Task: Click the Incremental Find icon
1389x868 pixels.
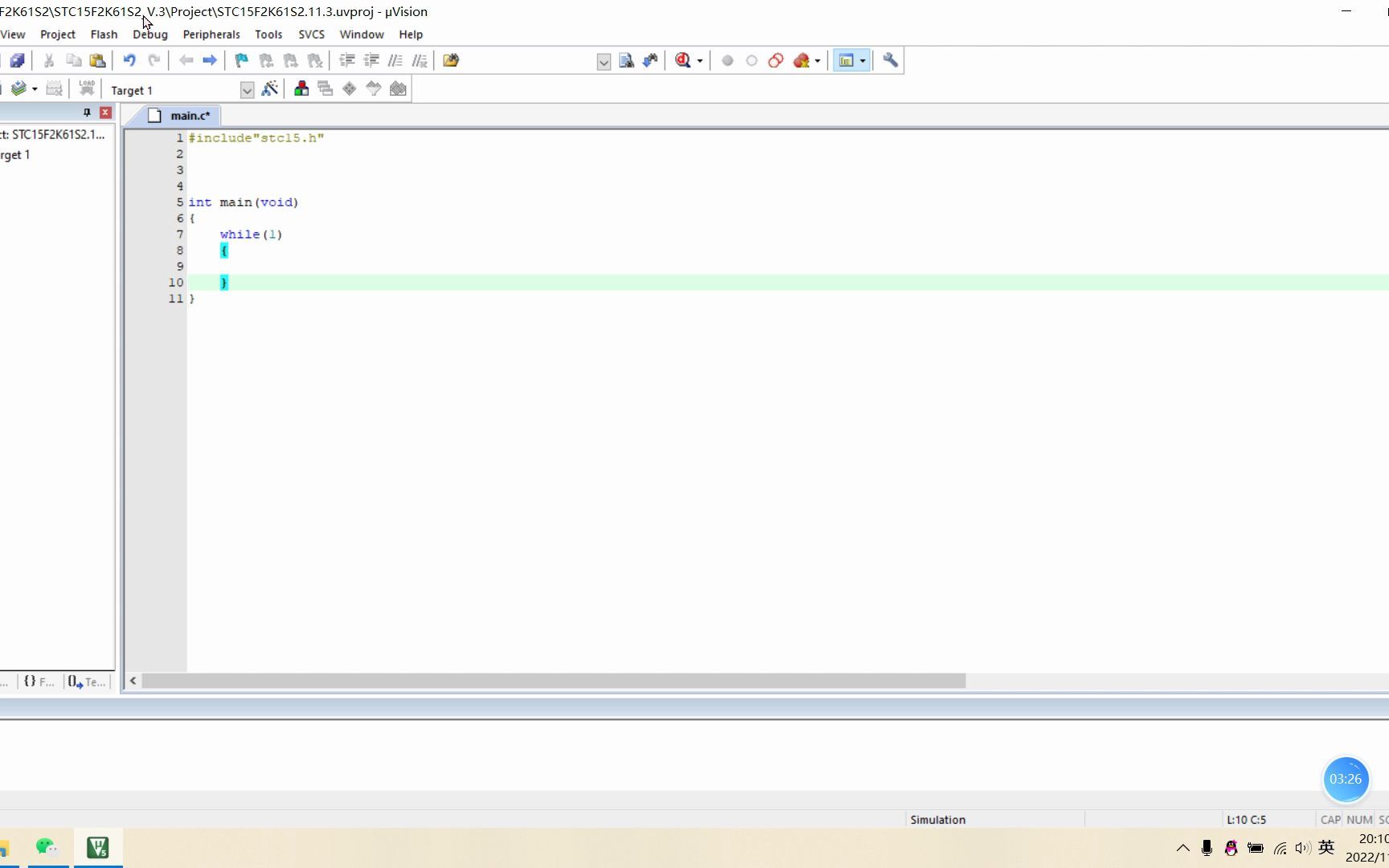Action: (x=650, y=60)
